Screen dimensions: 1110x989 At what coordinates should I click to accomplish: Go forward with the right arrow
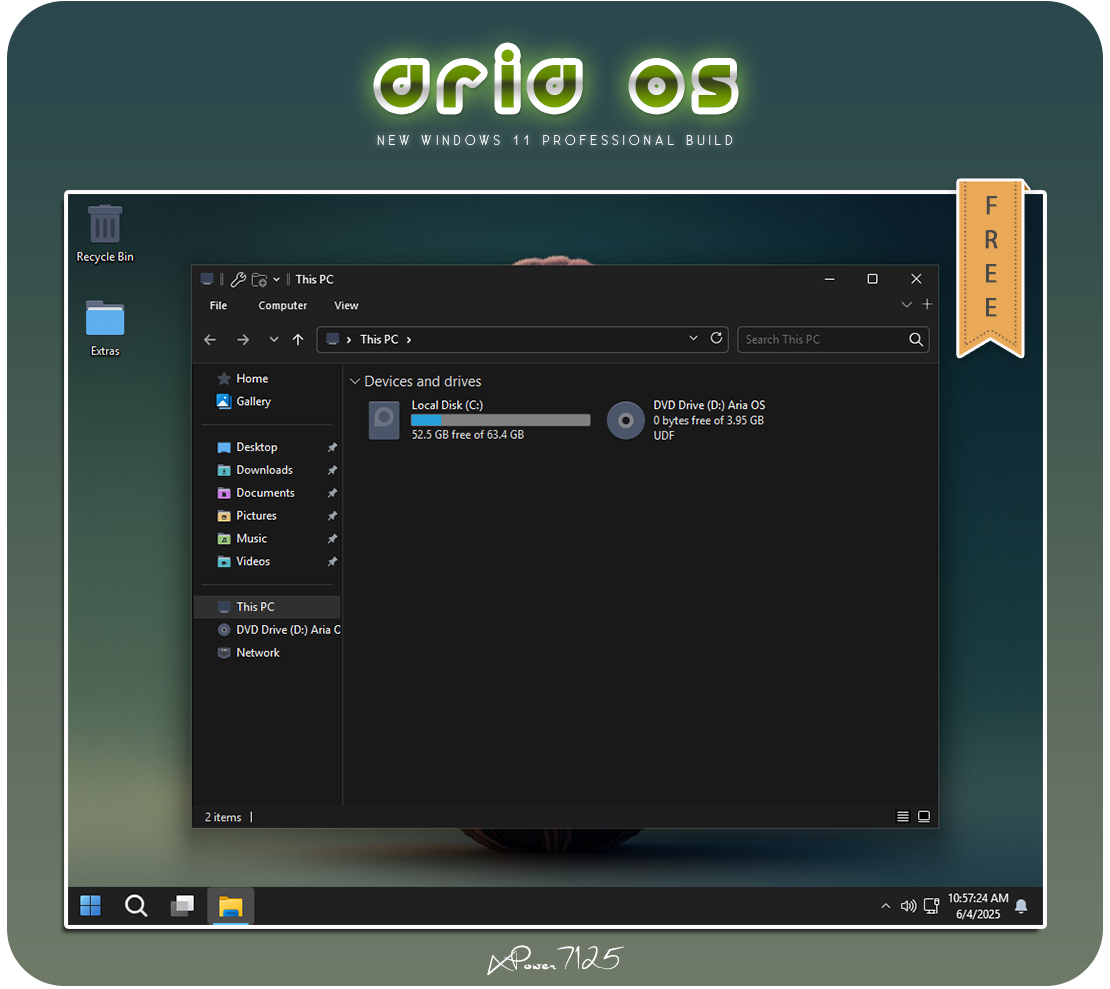coord(243,340)
